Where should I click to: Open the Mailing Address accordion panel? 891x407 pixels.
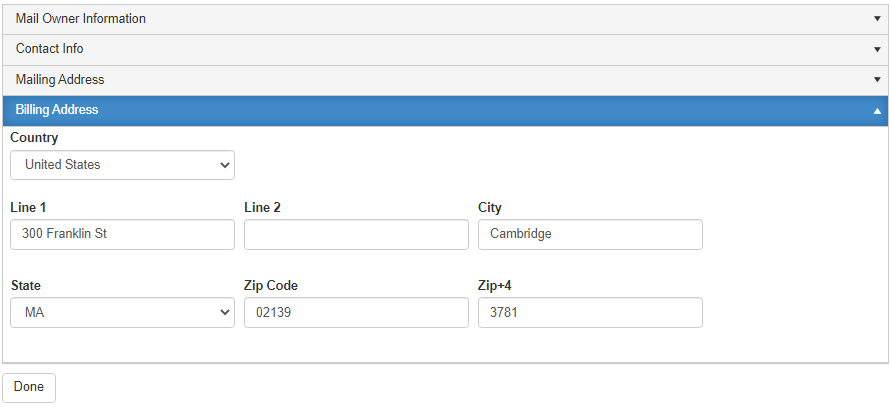[x=445, y=81]
